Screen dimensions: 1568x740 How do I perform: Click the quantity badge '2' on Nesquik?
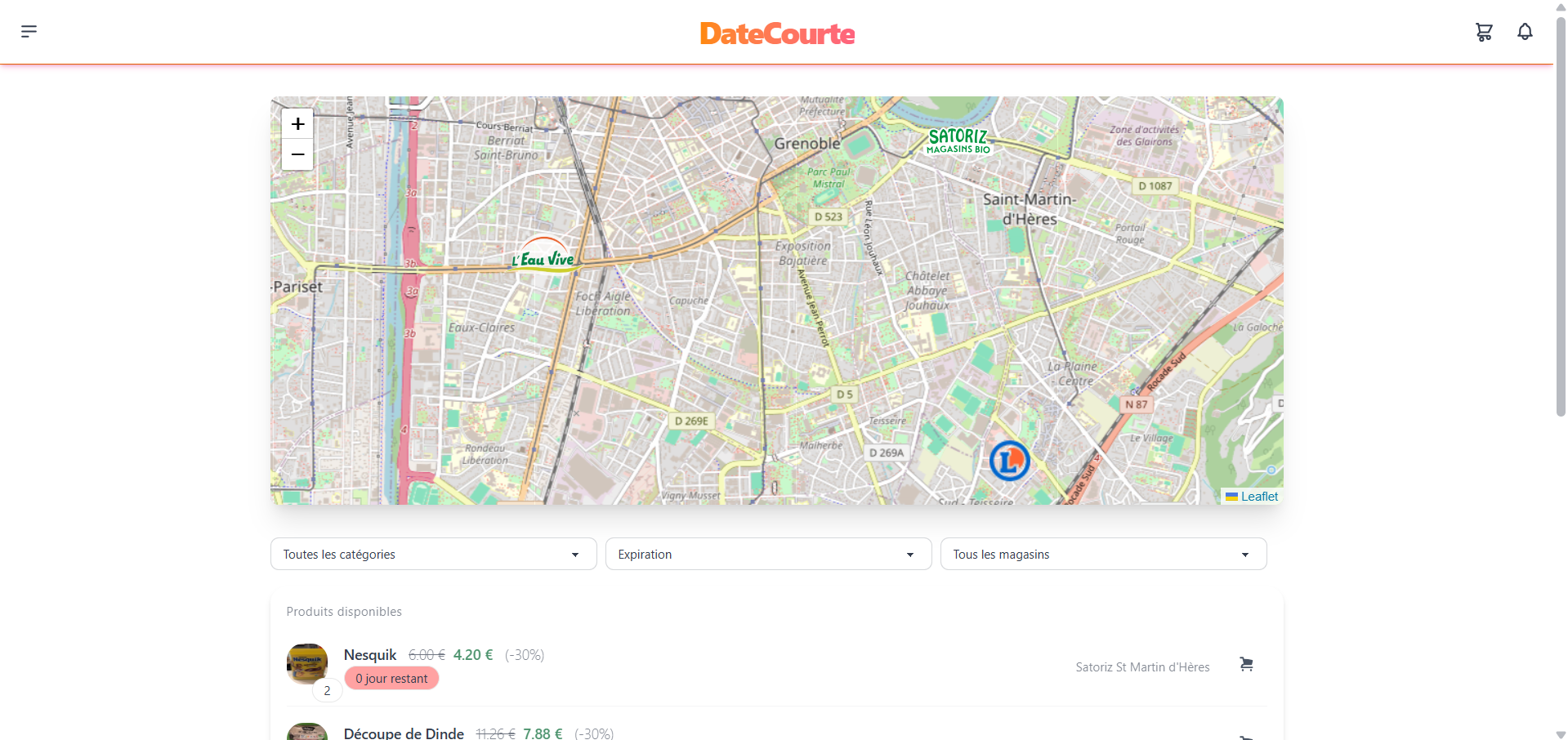328,690
